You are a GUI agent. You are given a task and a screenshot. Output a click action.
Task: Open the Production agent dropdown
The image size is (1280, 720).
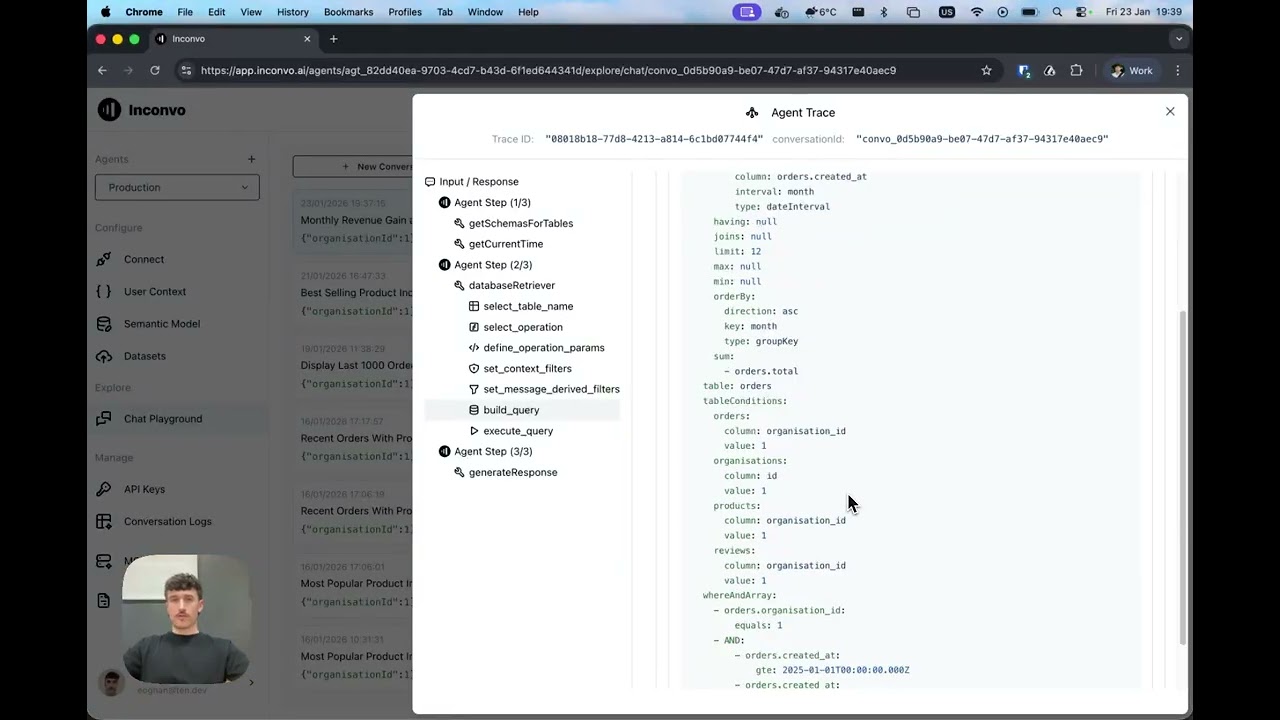(177, 187)
